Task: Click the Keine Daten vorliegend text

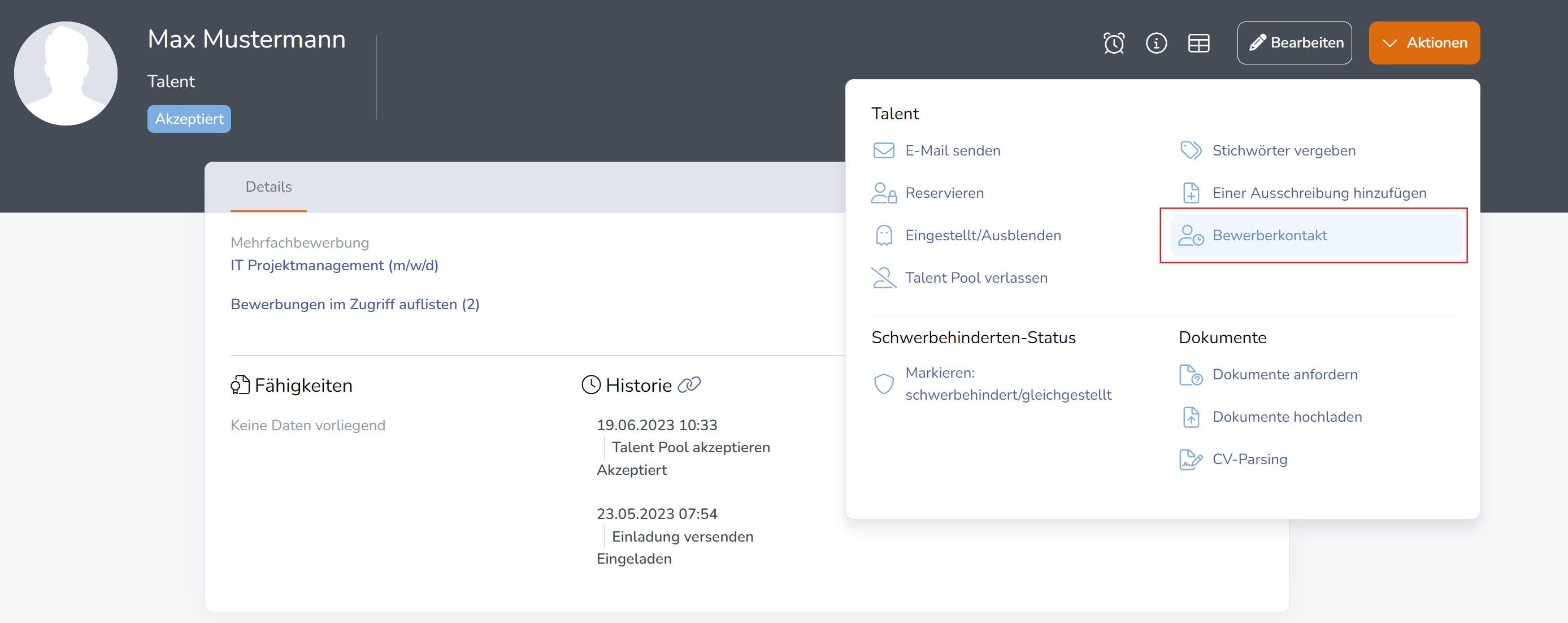Action: (x=307, y=425)
